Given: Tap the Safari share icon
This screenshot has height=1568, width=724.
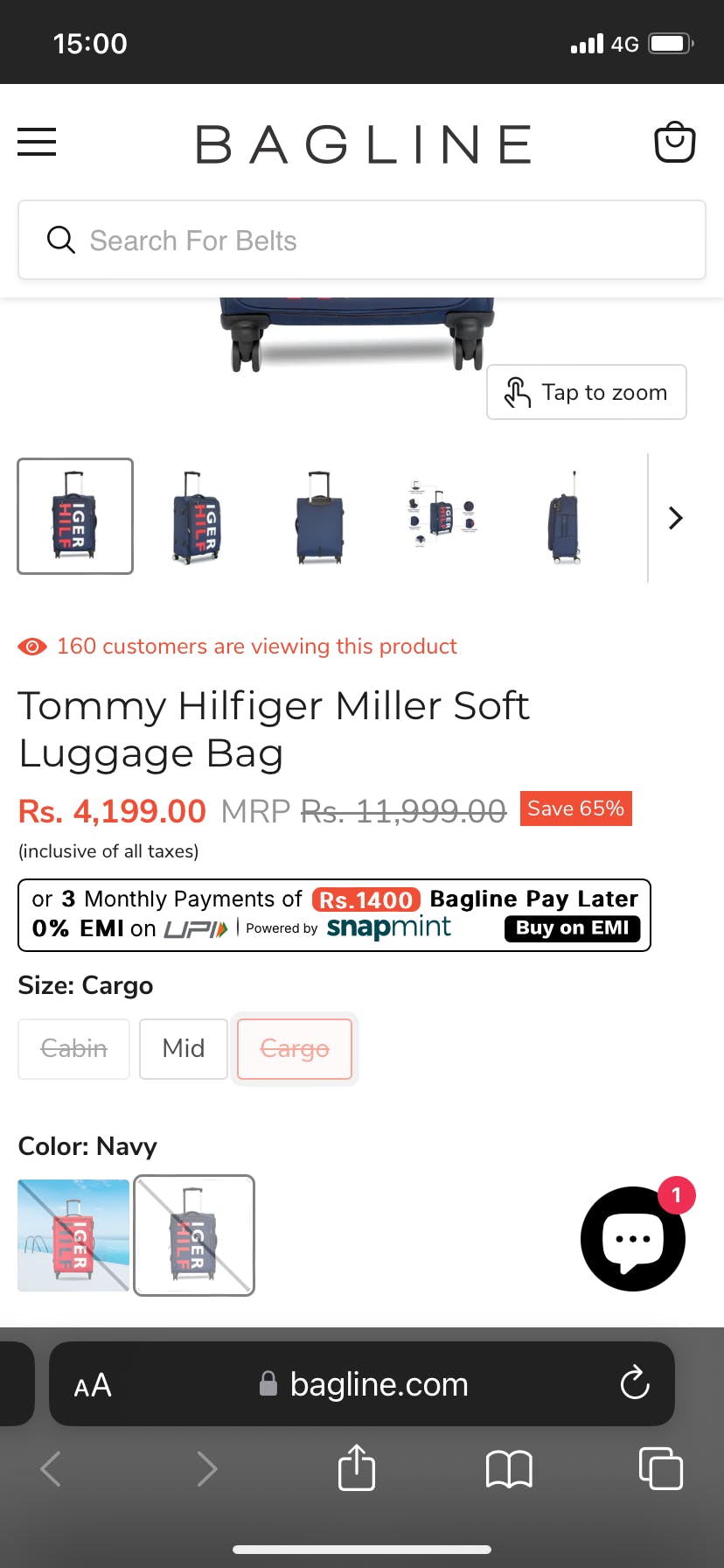Looking at the screenshot, I should (357, 1467).
